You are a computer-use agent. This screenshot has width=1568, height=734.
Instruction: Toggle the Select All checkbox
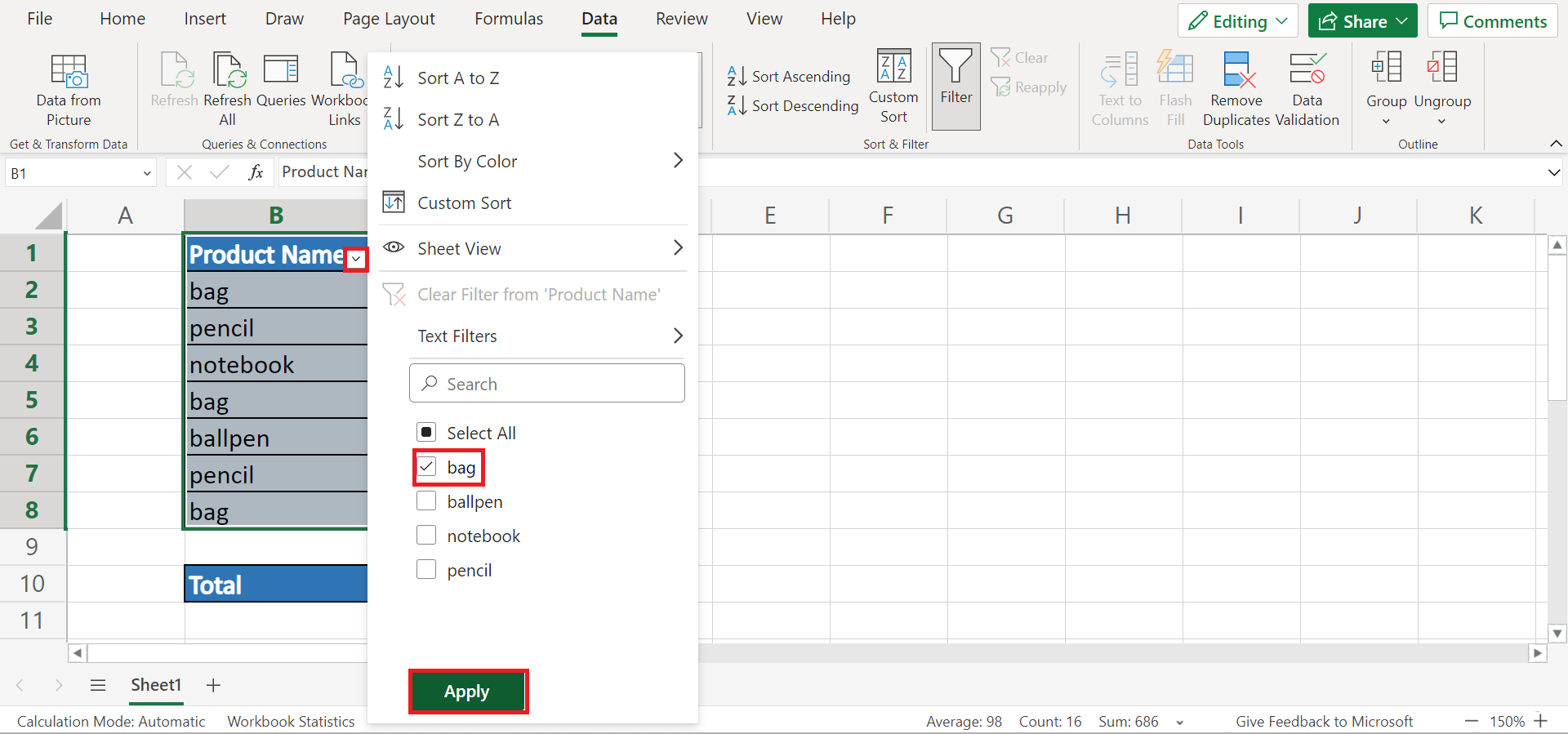coord(426,433)
